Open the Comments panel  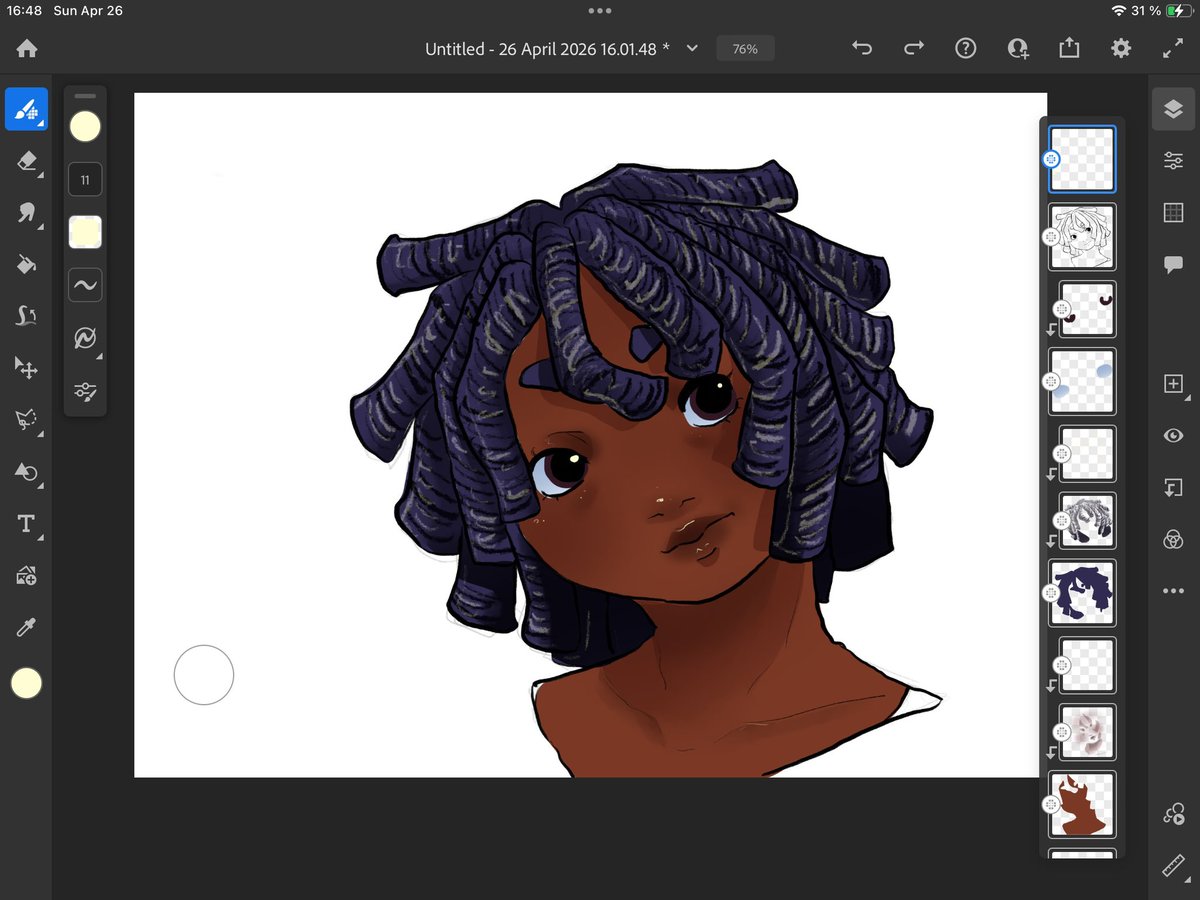point(1173,265)
